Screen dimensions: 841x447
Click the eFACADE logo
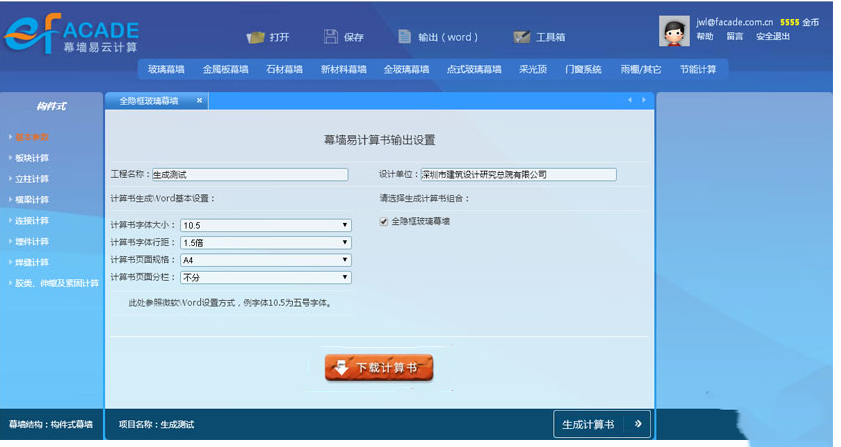coord(71,34)
